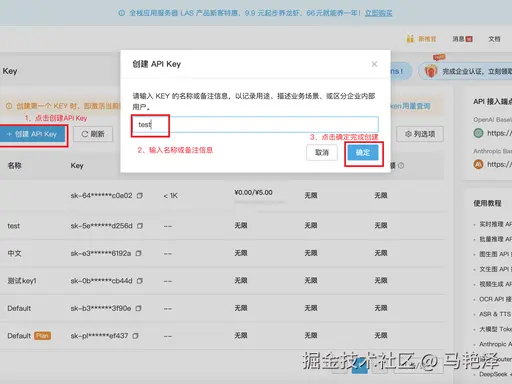Open the 视频生成 API tutorial link
This screenshot has height=384, width=512.
coord(495,284)
